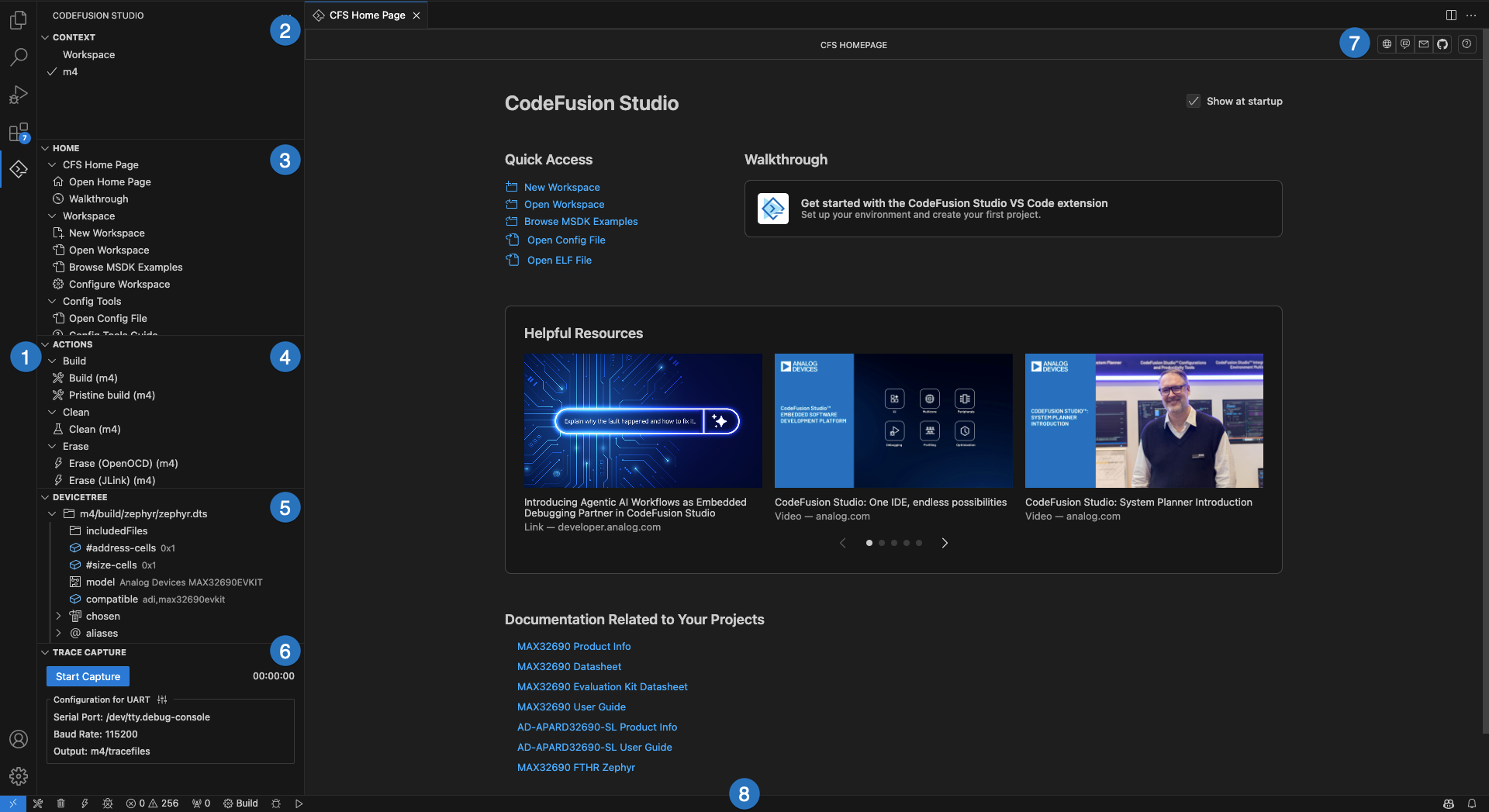Image resolution: width=1489 pixels, height=812 pixels.
Task: Open the errors and warnings count in the status bar
Action: pyautogui.click(x=152, y=803)
